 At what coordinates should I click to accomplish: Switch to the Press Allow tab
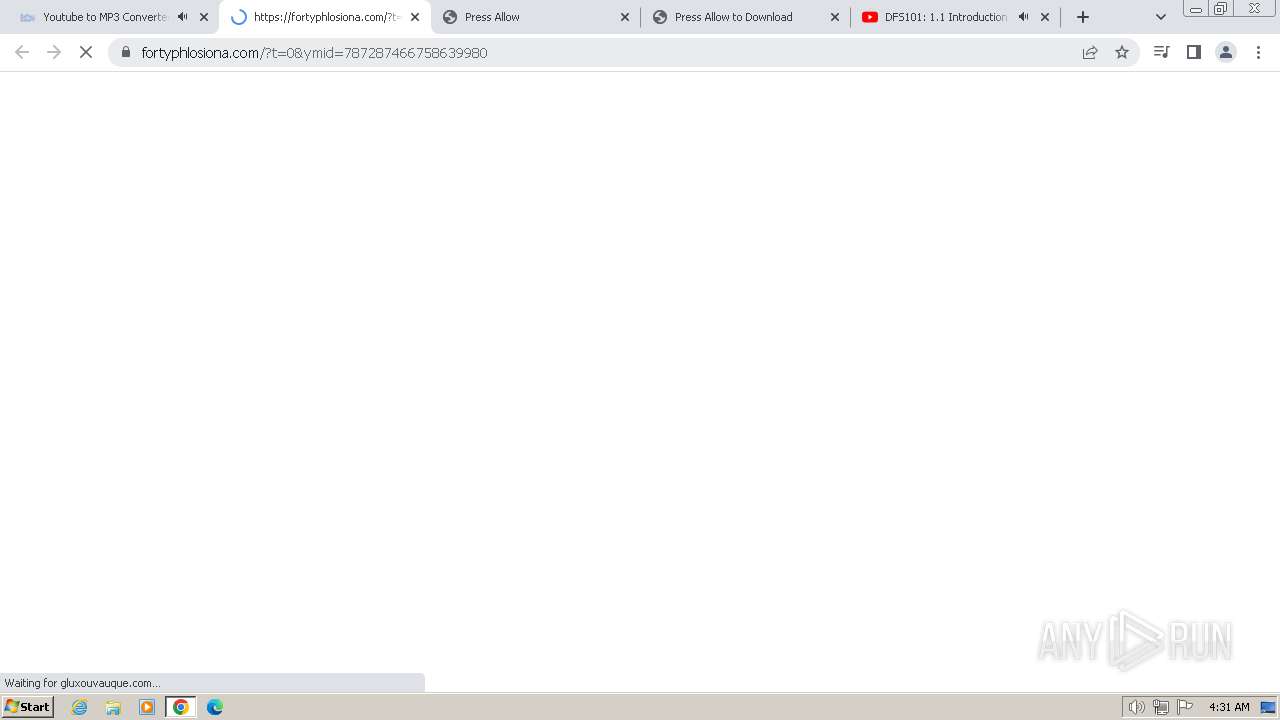[x=535, y=17]
